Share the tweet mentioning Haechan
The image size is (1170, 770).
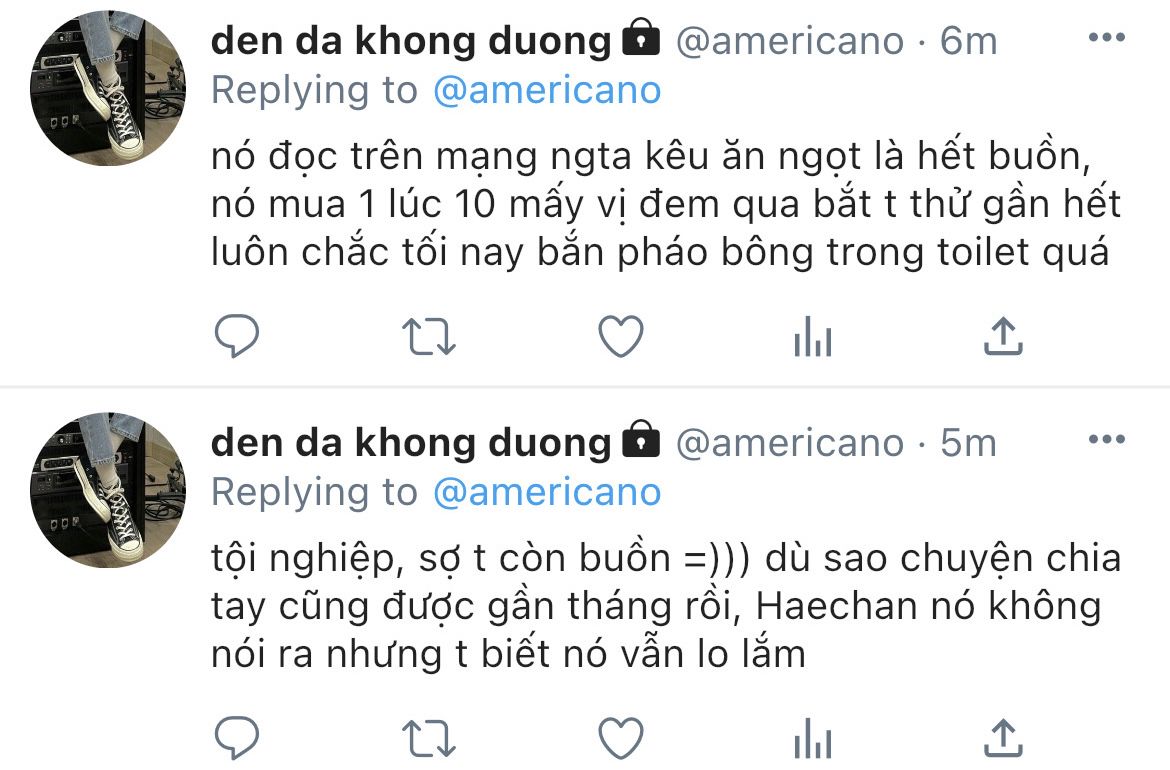[1003, 738]
